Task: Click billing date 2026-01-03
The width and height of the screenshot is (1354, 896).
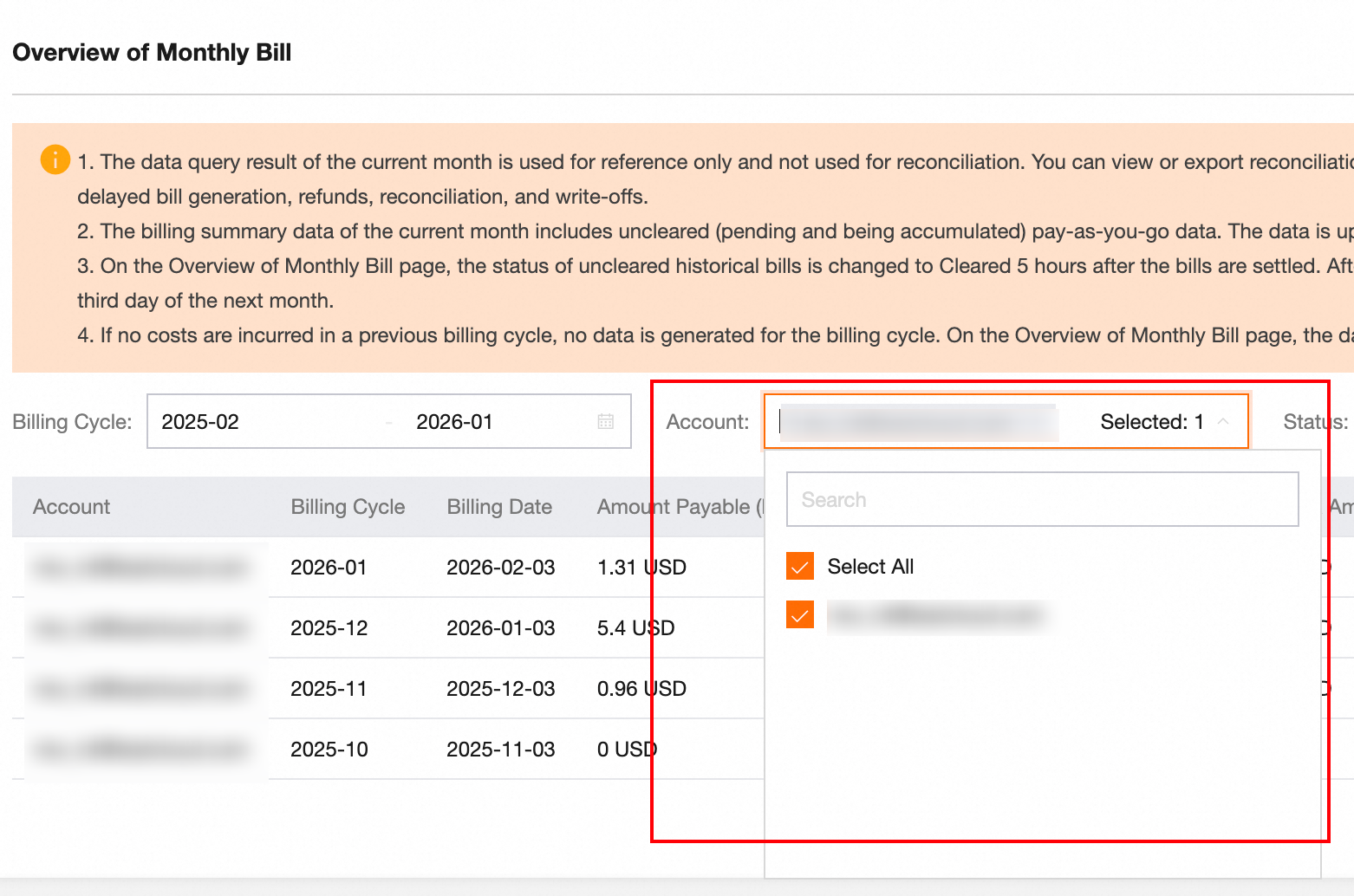Action: coord(500,628)
